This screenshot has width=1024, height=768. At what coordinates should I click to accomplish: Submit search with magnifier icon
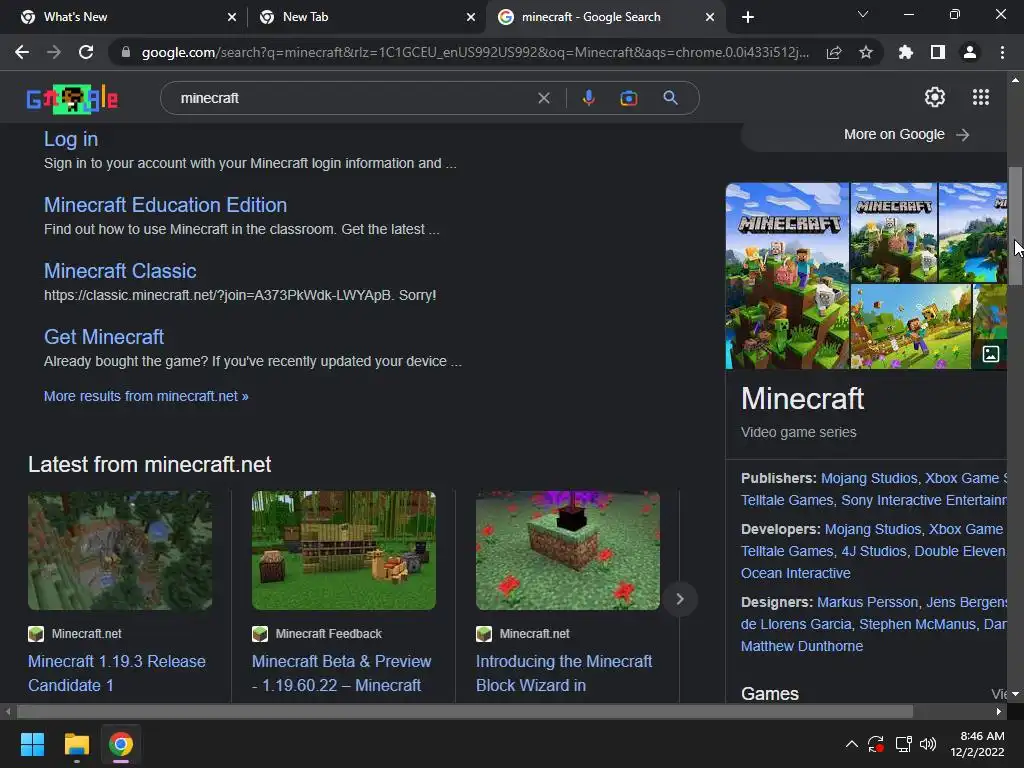tap(670, 98)
